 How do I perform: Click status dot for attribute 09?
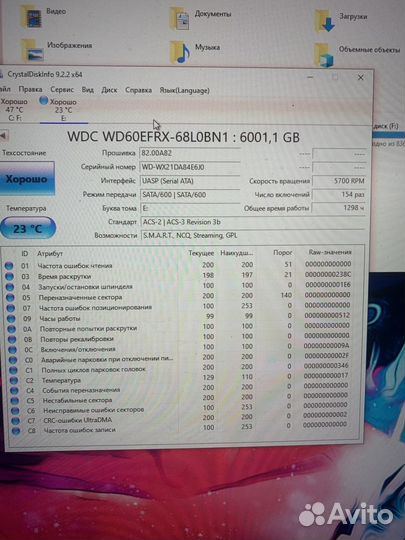coord(11,319)
